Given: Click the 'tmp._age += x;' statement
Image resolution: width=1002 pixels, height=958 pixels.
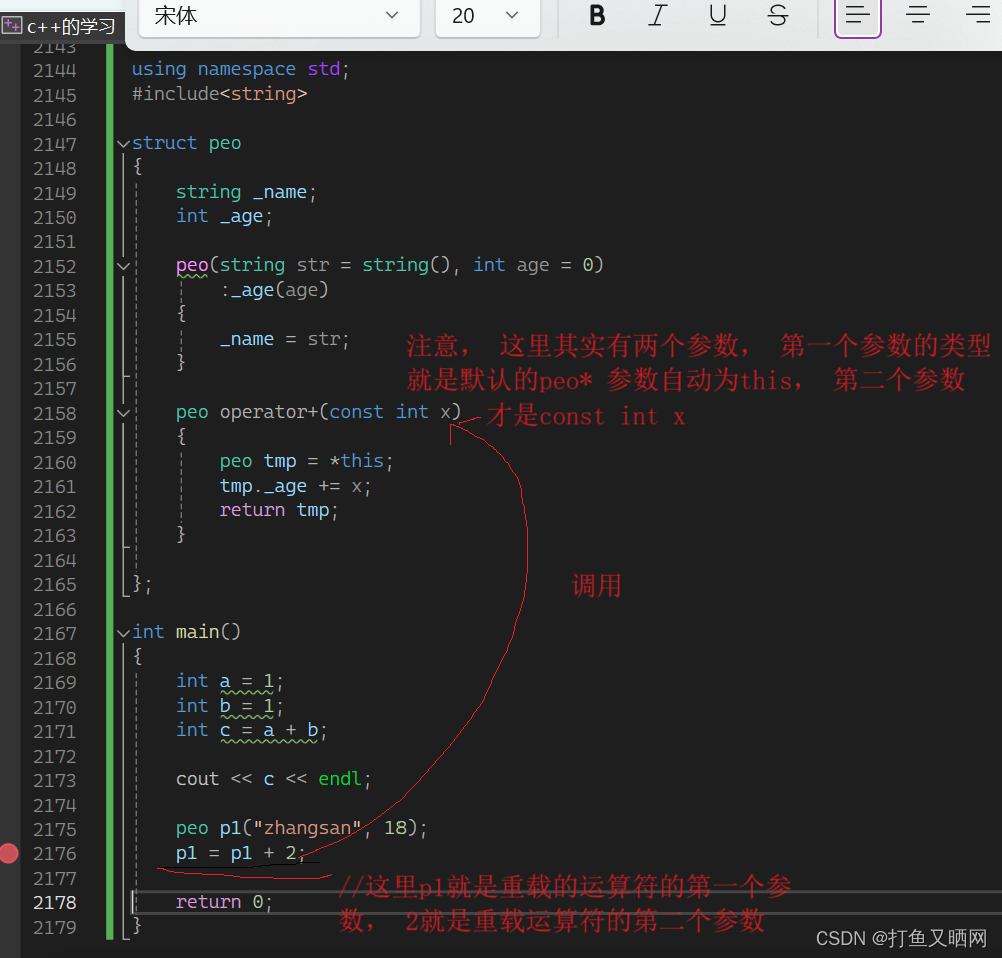Looking at the screenshot, I should [x=295, y=486].
